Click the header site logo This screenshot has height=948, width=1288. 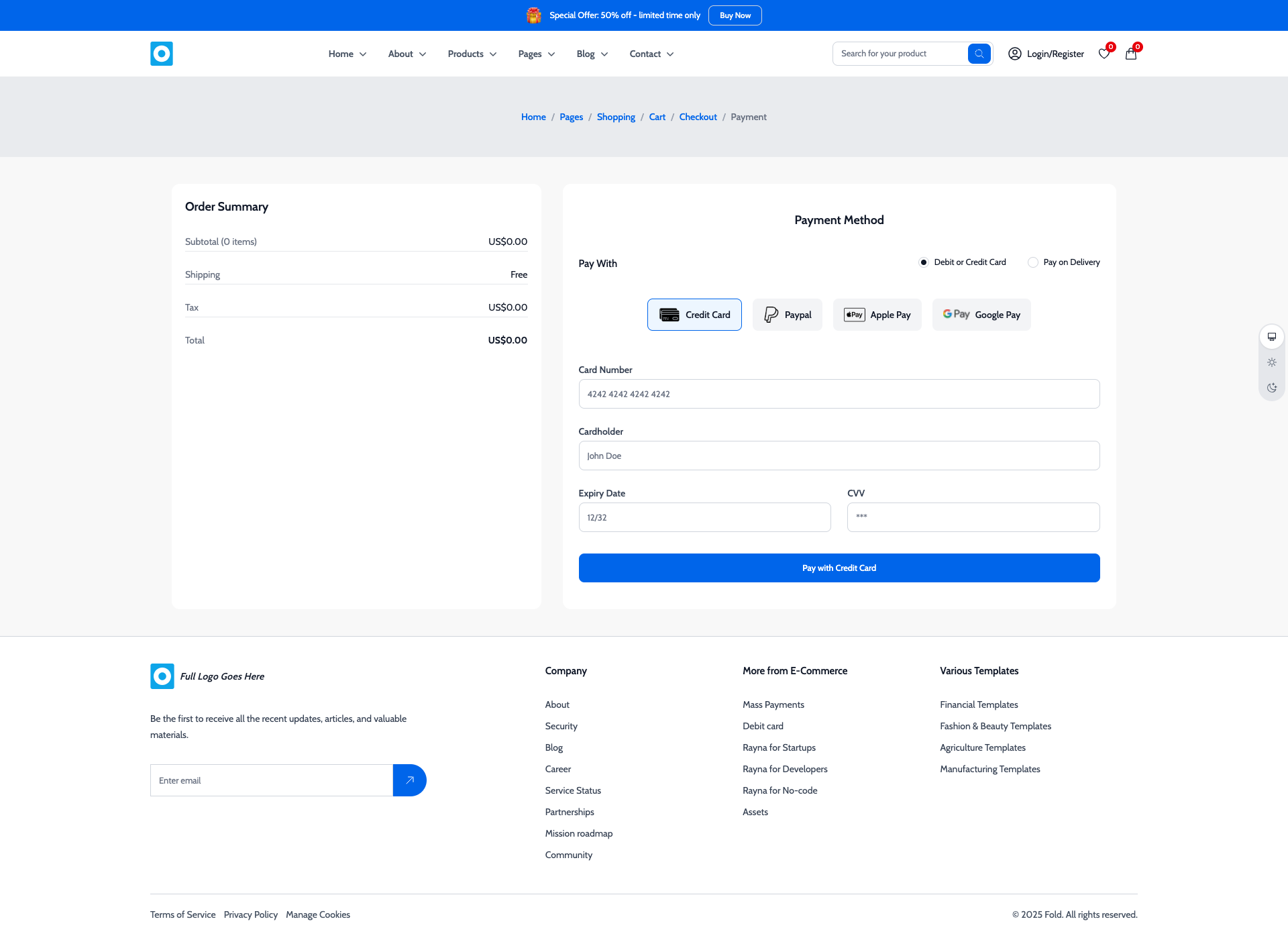coord(162,54)
